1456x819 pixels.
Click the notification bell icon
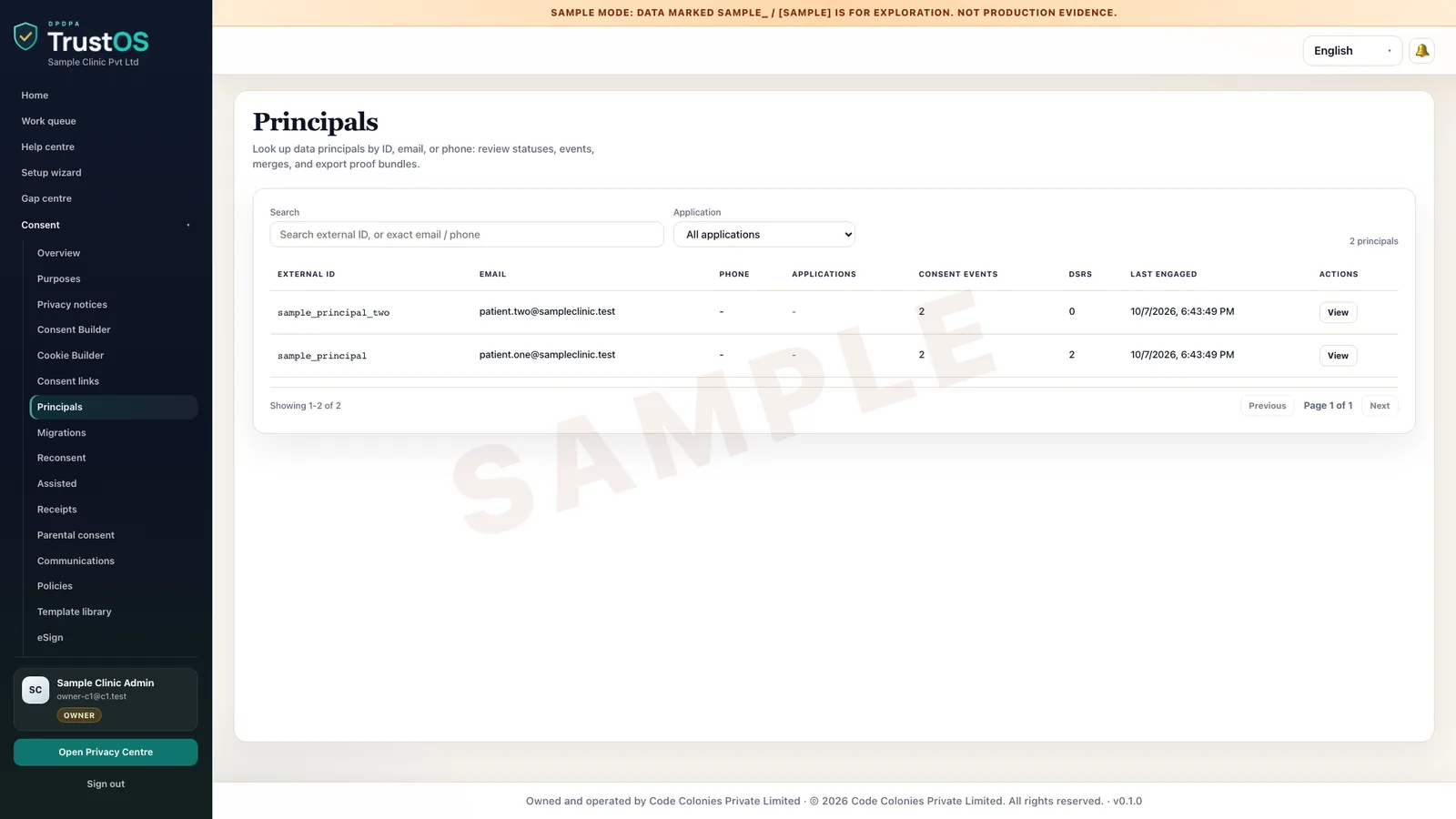pyautogui.click(x=1421, y=51)
